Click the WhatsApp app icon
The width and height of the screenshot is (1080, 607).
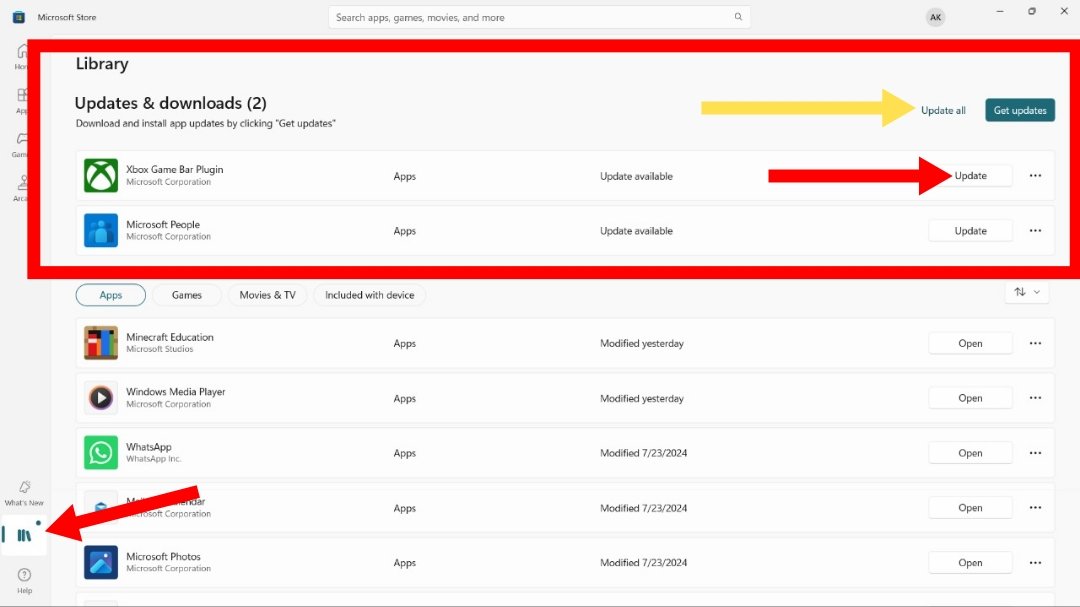[x=101, y=453]
